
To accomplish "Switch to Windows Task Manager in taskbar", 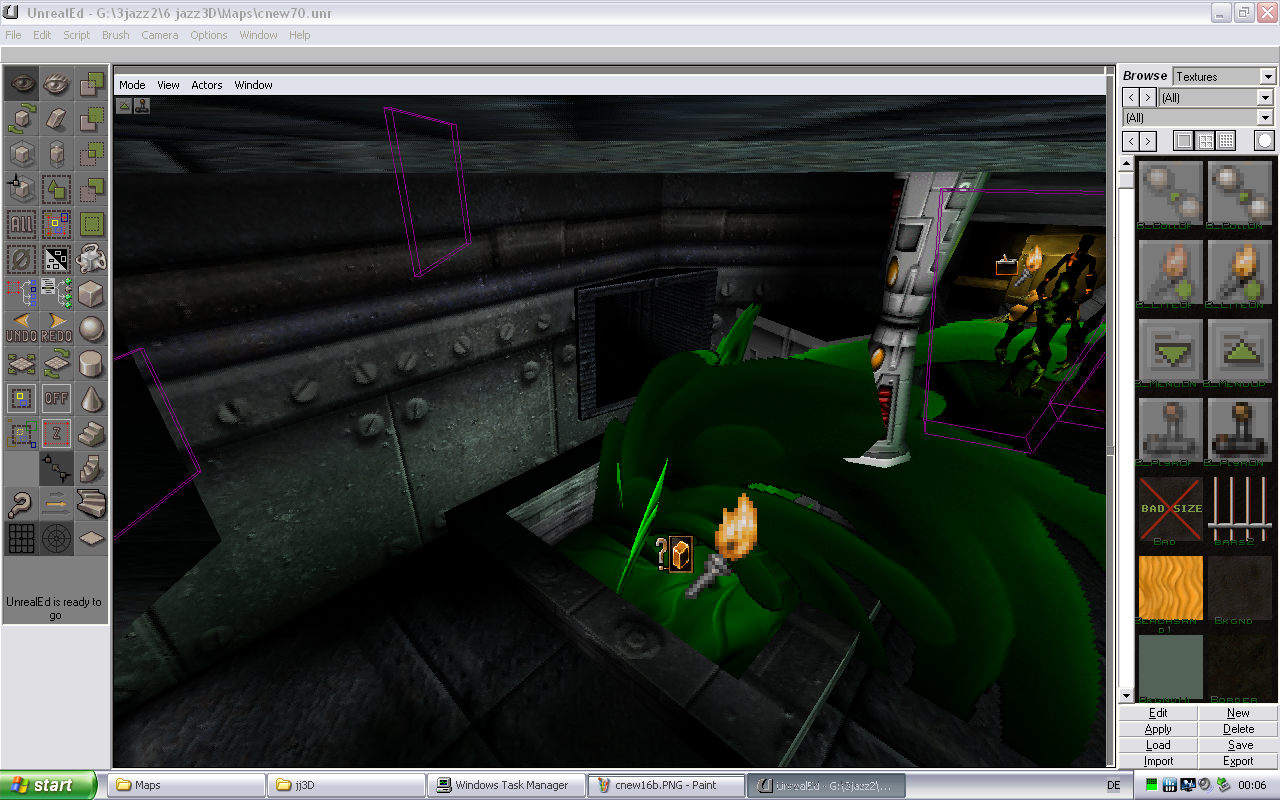I will [506, 785].
